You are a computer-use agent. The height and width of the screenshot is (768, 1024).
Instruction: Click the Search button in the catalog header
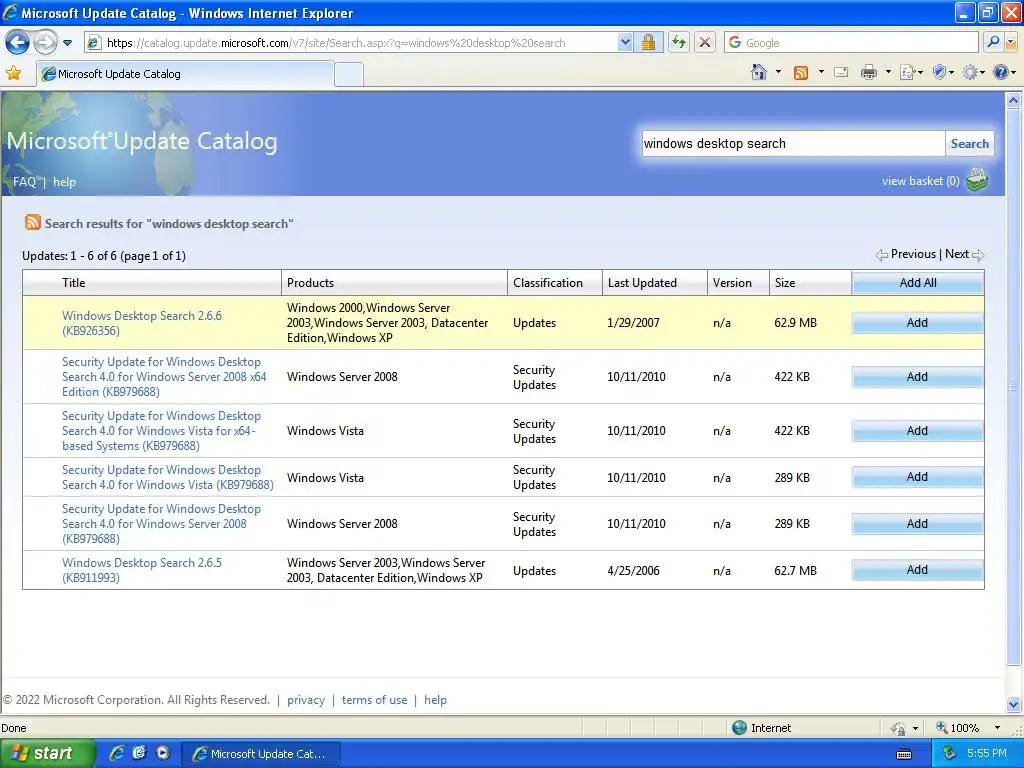pyautogui.click(x=969, y=144)
